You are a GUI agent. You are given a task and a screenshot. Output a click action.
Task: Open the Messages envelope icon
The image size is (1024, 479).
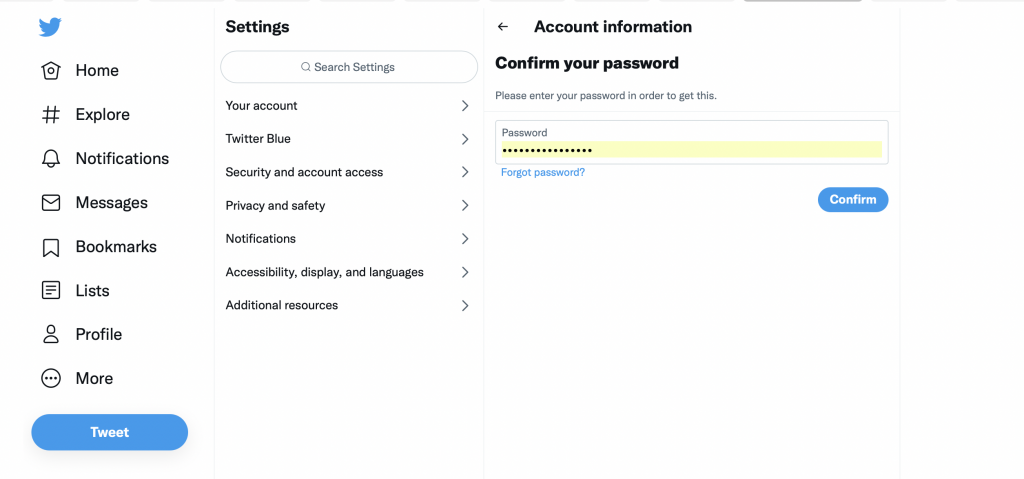[51, 203]
